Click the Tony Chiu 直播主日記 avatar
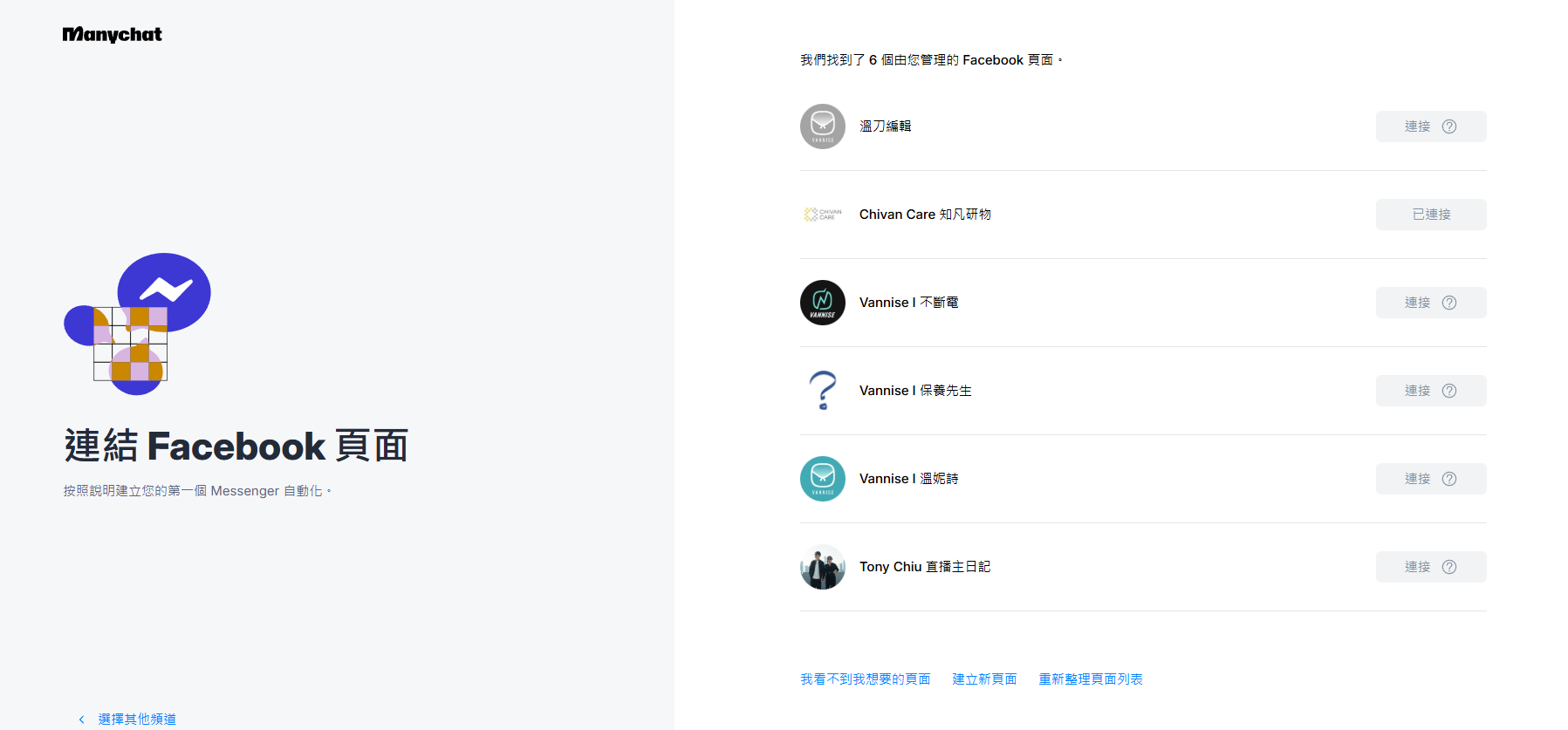Screen dimensions: 1568x730 click(823, 567)
